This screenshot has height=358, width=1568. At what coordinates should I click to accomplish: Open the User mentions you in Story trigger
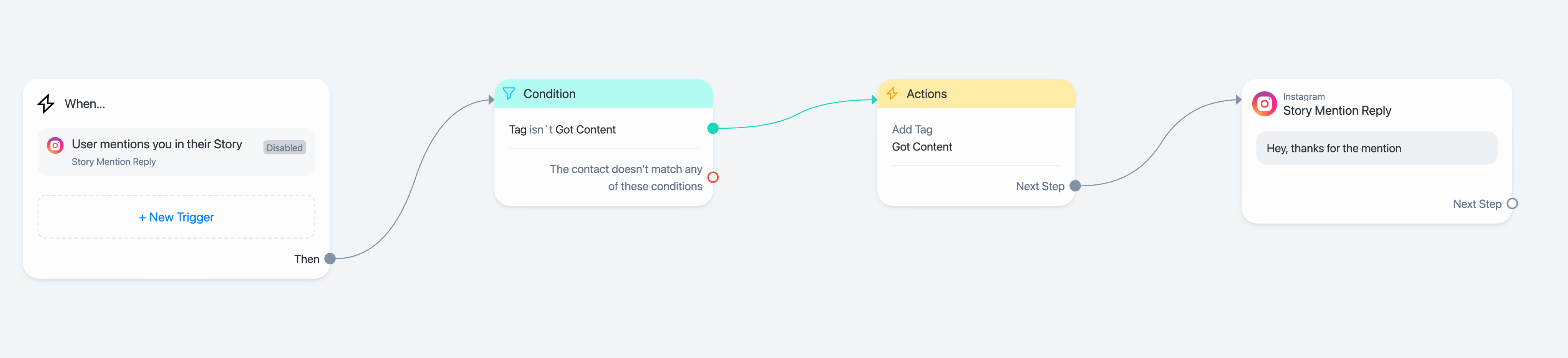point(177,152)
